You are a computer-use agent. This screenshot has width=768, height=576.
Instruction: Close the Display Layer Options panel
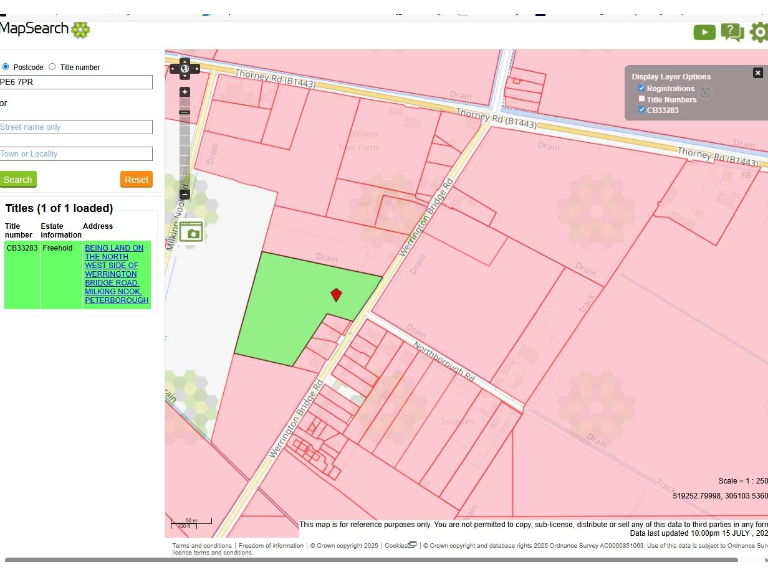coord(757,73)
